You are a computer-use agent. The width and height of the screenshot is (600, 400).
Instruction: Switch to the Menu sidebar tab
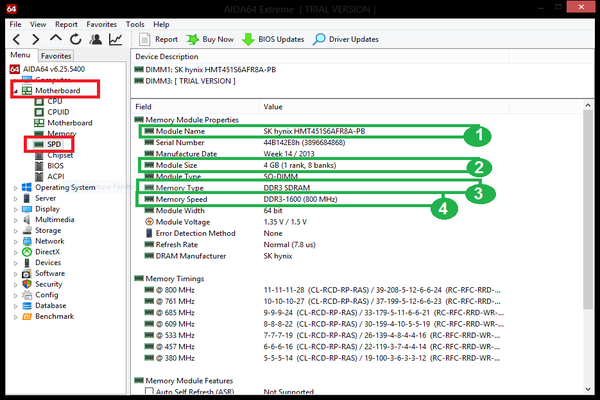(20, 55)
